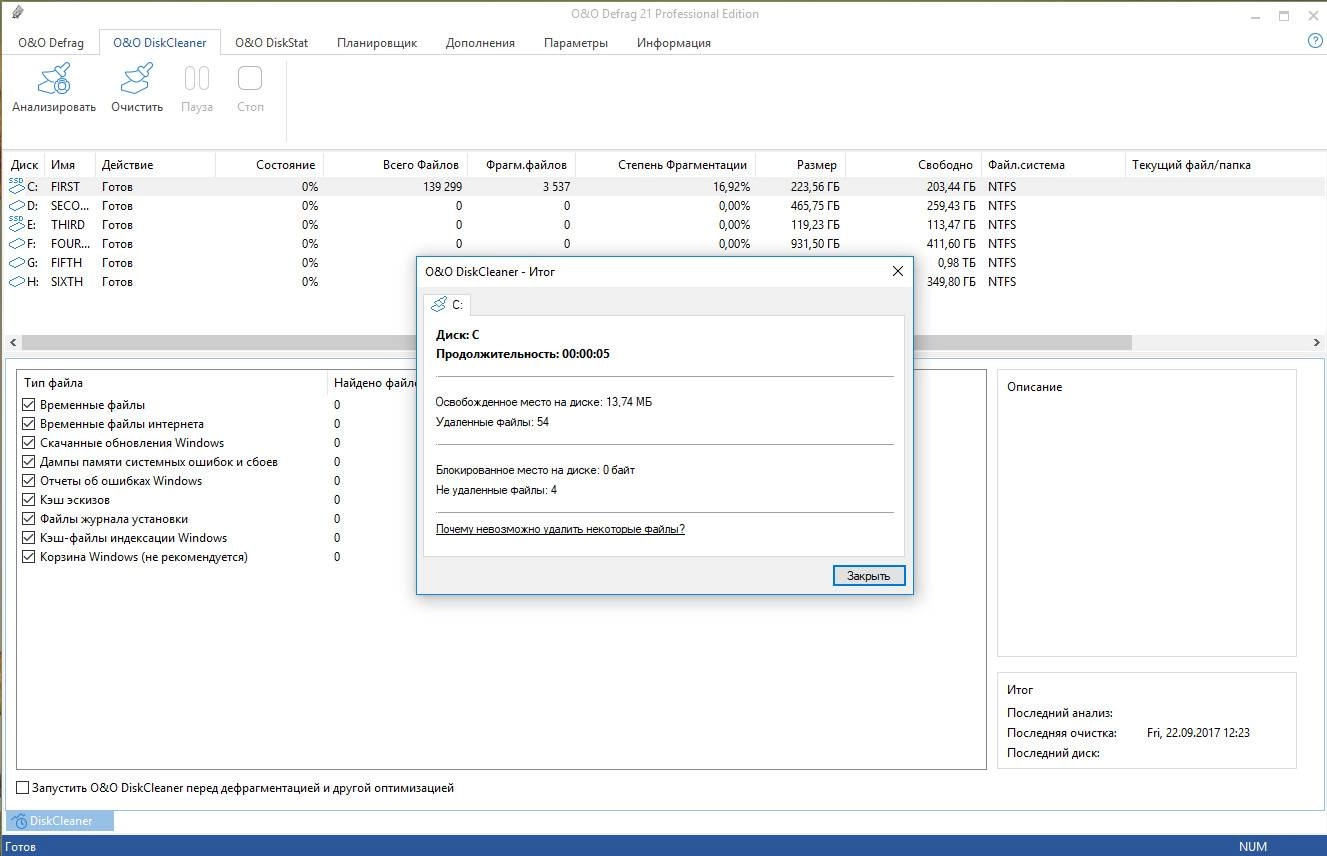Select drive name FIFTH row

(x=66, y=263)
